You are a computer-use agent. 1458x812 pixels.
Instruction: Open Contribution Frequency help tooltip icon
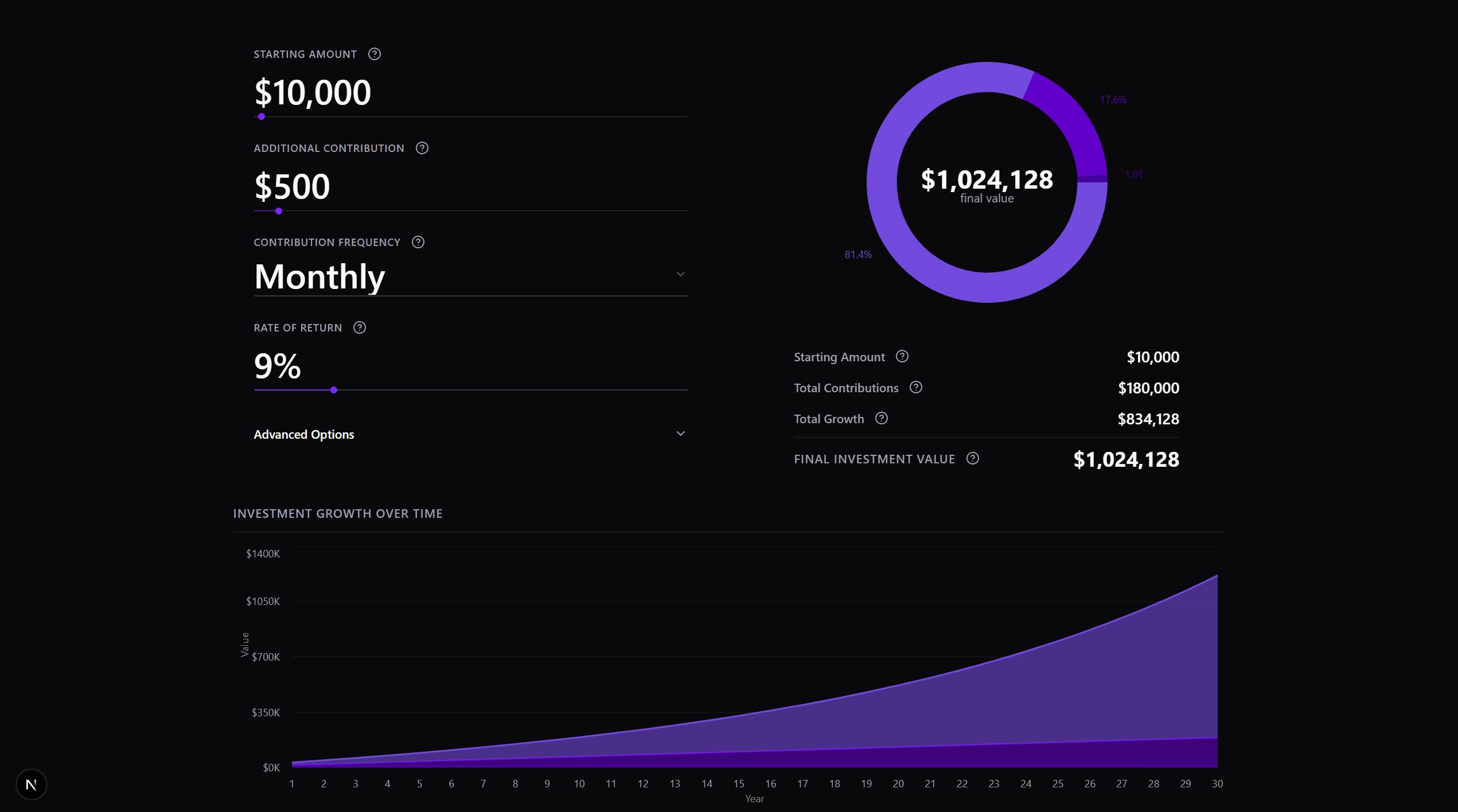point(418,242)
